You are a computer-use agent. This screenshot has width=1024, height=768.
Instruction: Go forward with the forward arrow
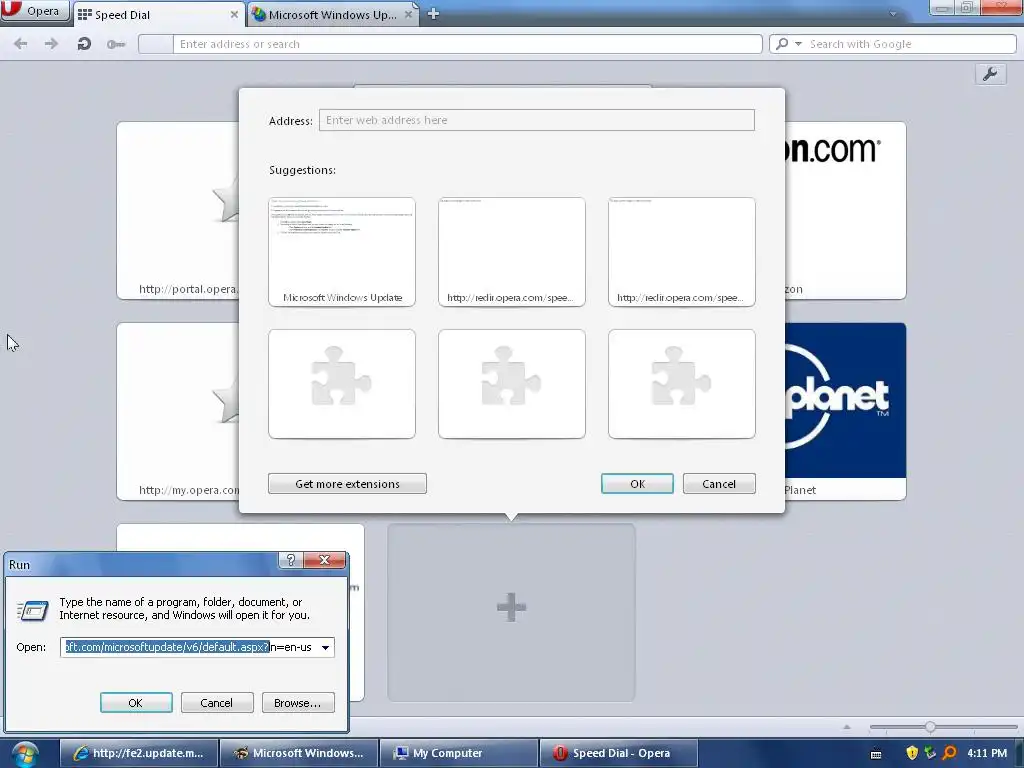coord(51,44)
